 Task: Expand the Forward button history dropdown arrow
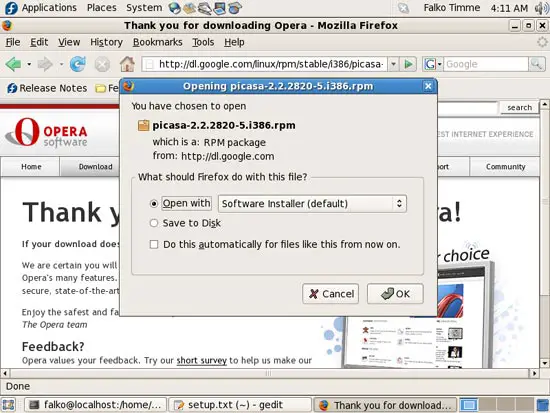pos(61,64)
